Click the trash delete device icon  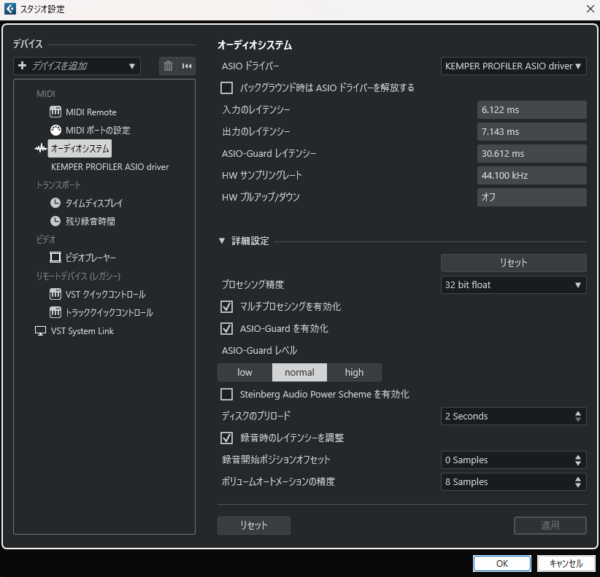tap(168, 66)
